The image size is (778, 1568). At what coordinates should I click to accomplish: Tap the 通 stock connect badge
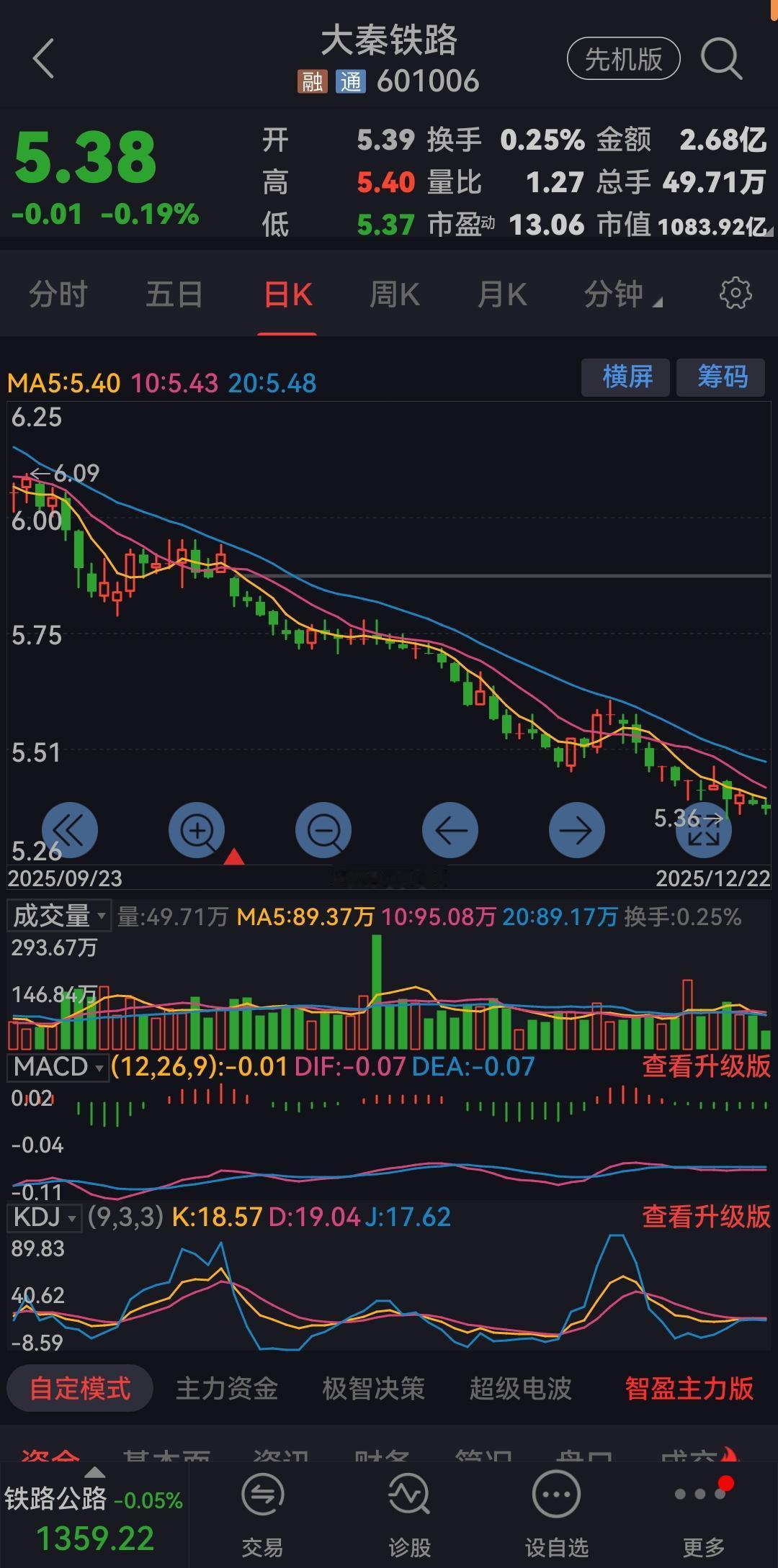[351, 81]
